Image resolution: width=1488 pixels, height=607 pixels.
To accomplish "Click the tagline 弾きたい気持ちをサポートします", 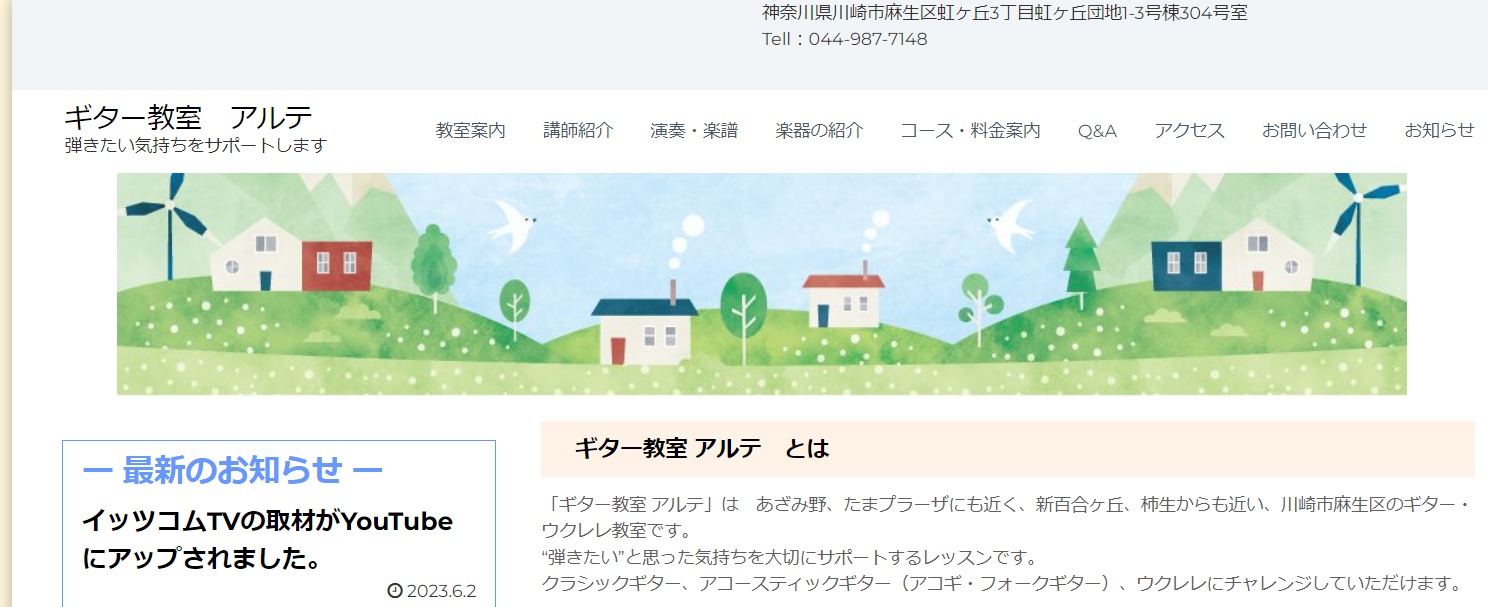I will (x=196, y=145).
